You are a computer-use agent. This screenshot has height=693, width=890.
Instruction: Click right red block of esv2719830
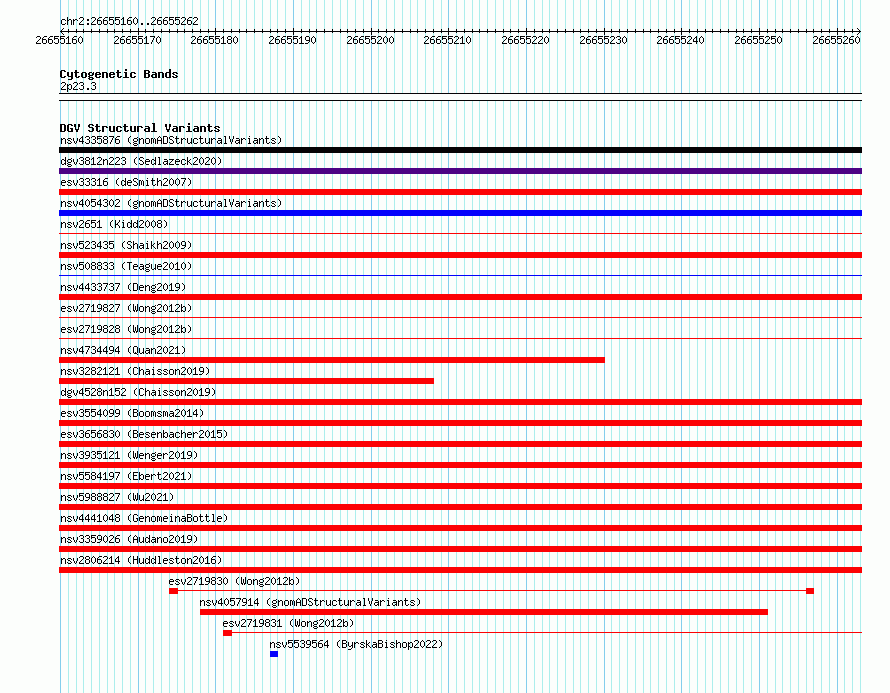tap(810, 591)
